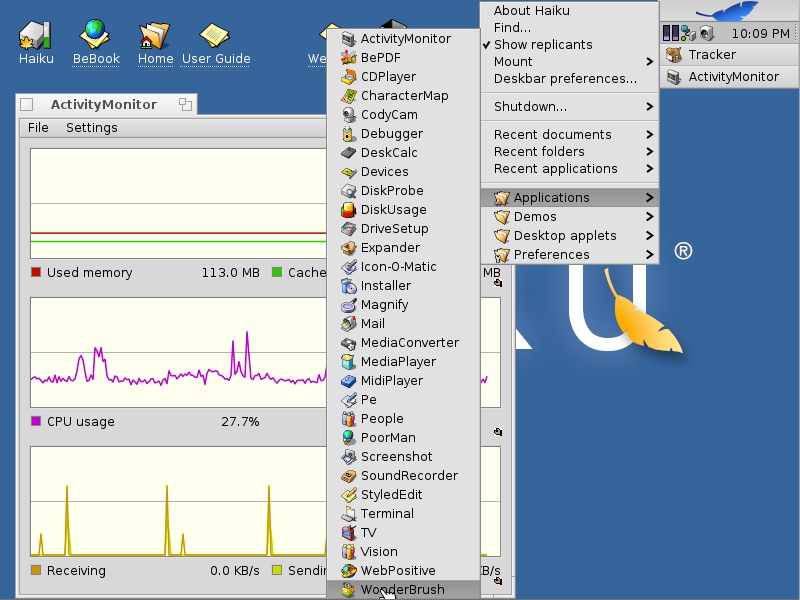
Task: Launch Screenshot application
Action: click(403, 456)
